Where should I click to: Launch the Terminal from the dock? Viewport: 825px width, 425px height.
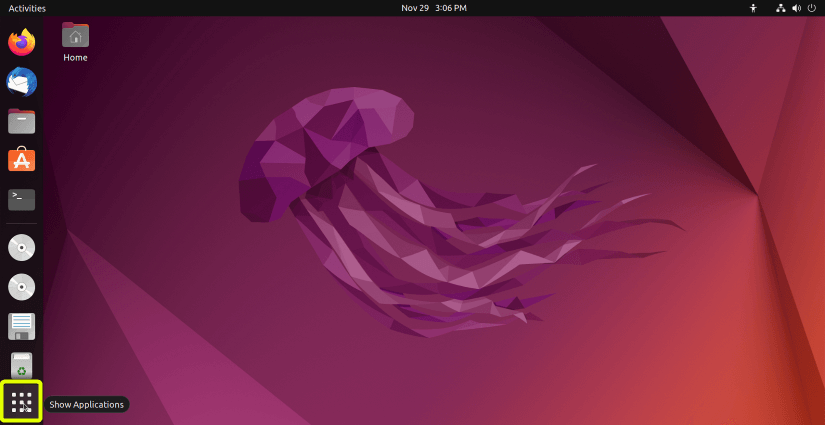pos(22,200)
